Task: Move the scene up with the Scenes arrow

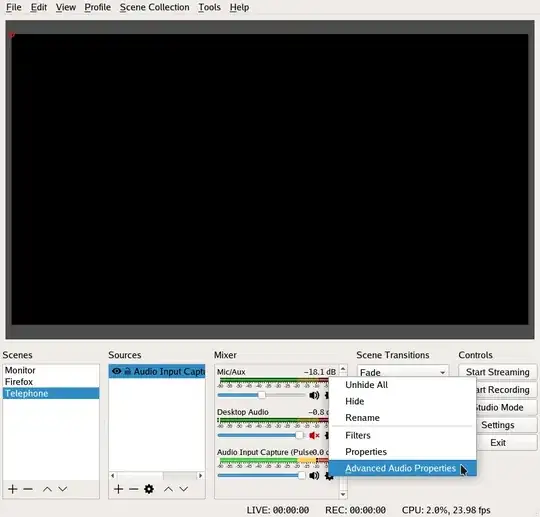Action: pos(47,489)
